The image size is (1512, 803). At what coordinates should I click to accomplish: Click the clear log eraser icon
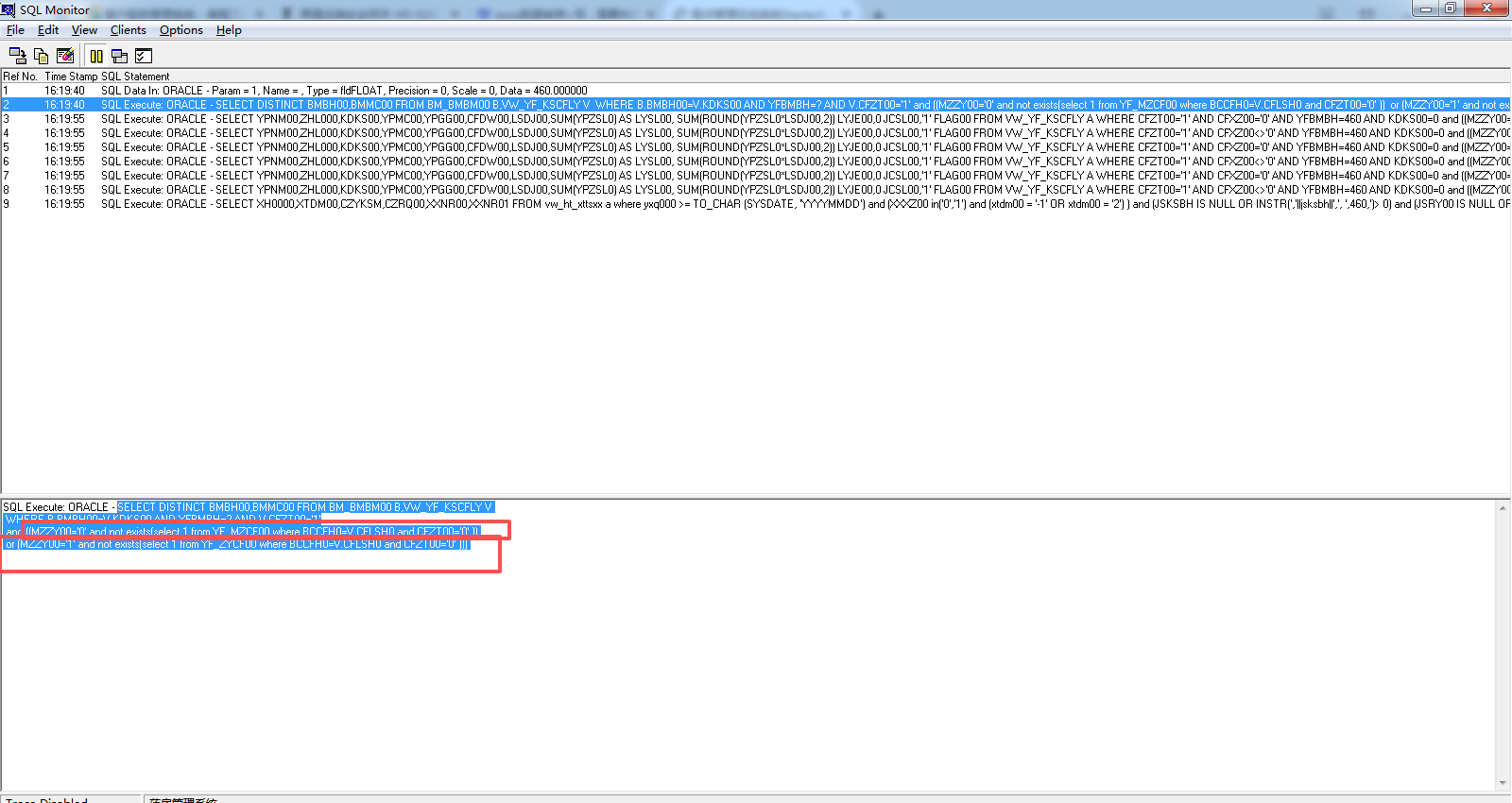[x=65, y=56]
